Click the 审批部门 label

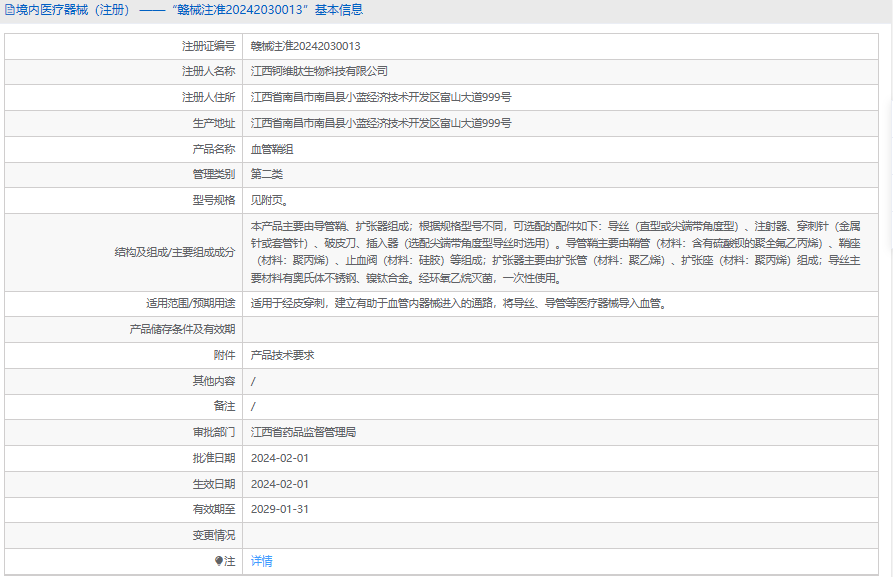(214, 432)
